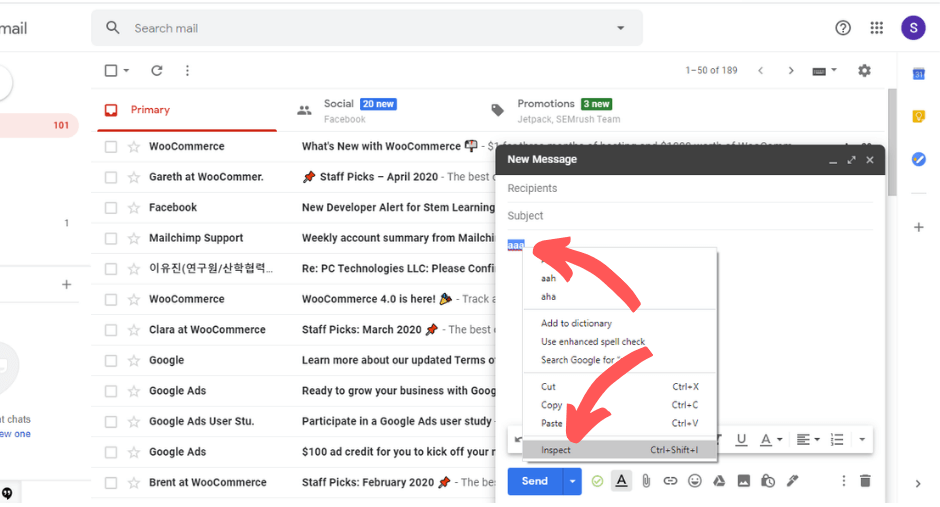The image size is (940, 507).
Task: Discard draft with trash icon
Action: click(x=865, y=481)
